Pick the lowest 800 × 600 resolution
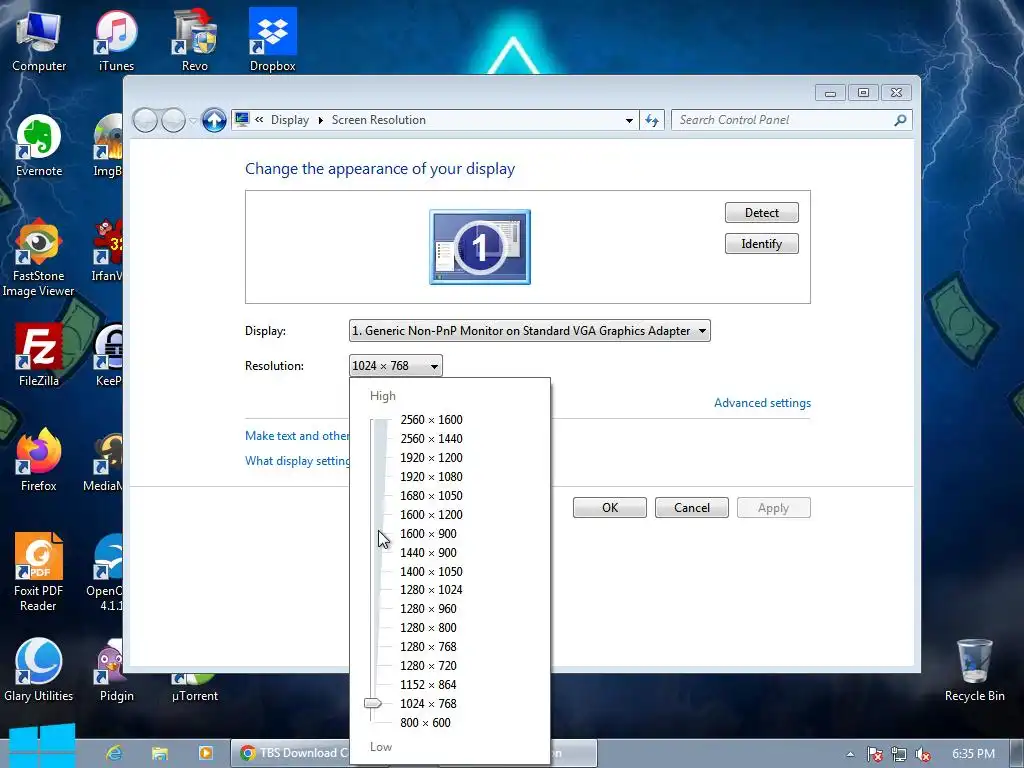 coord(425,722)
